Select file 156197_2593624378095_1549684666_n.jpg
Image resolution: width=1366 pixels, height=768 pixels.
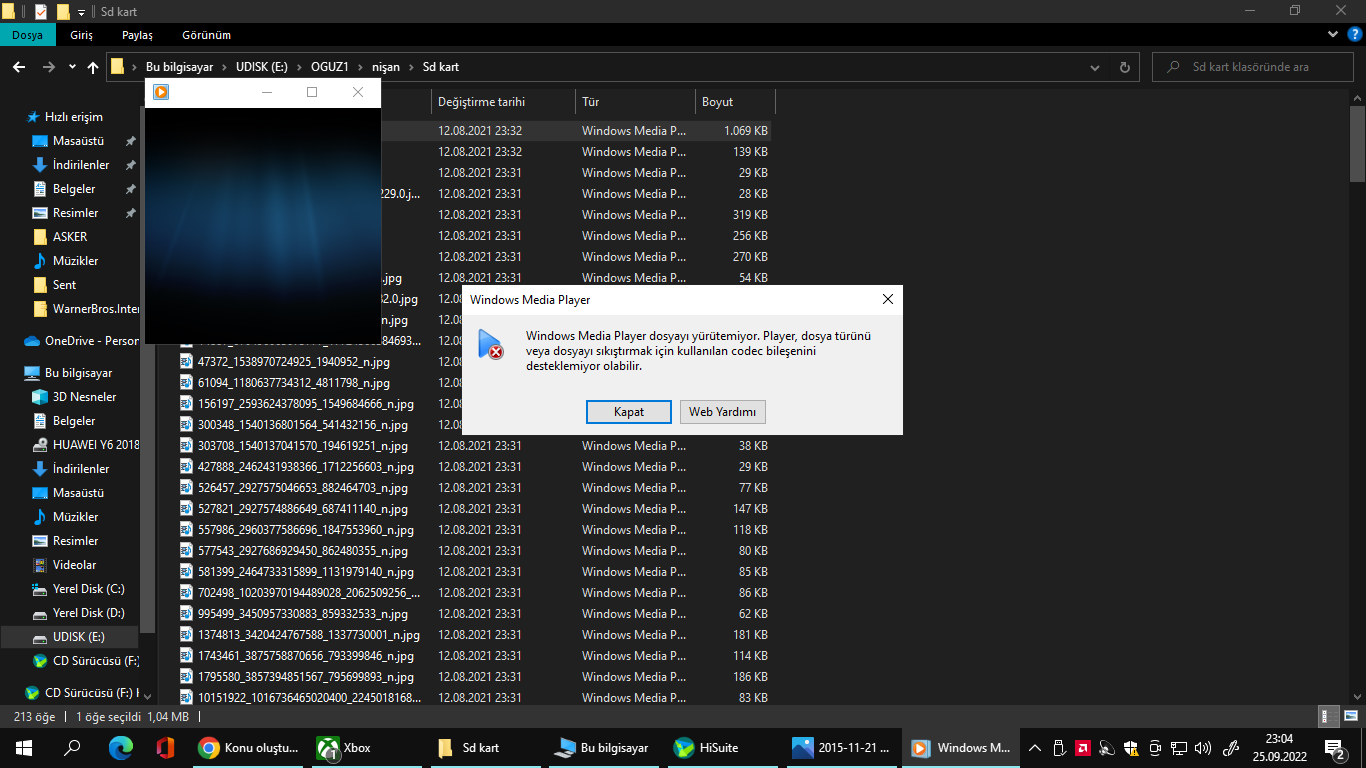(x=305, y=404)
